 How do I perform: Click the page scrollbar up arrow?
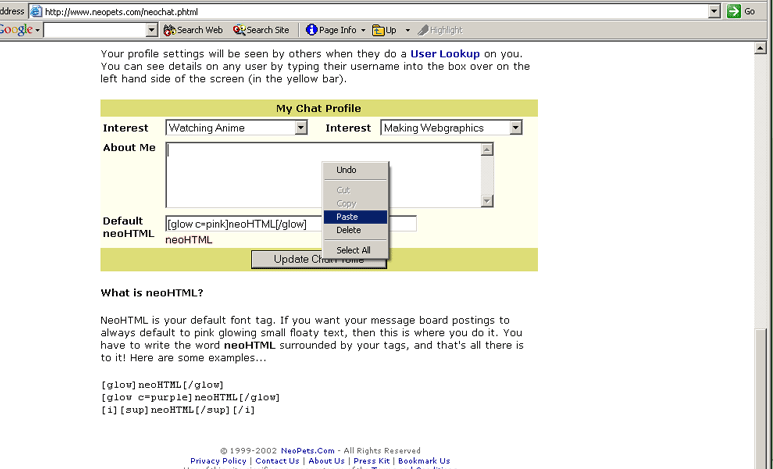point(760,48)
